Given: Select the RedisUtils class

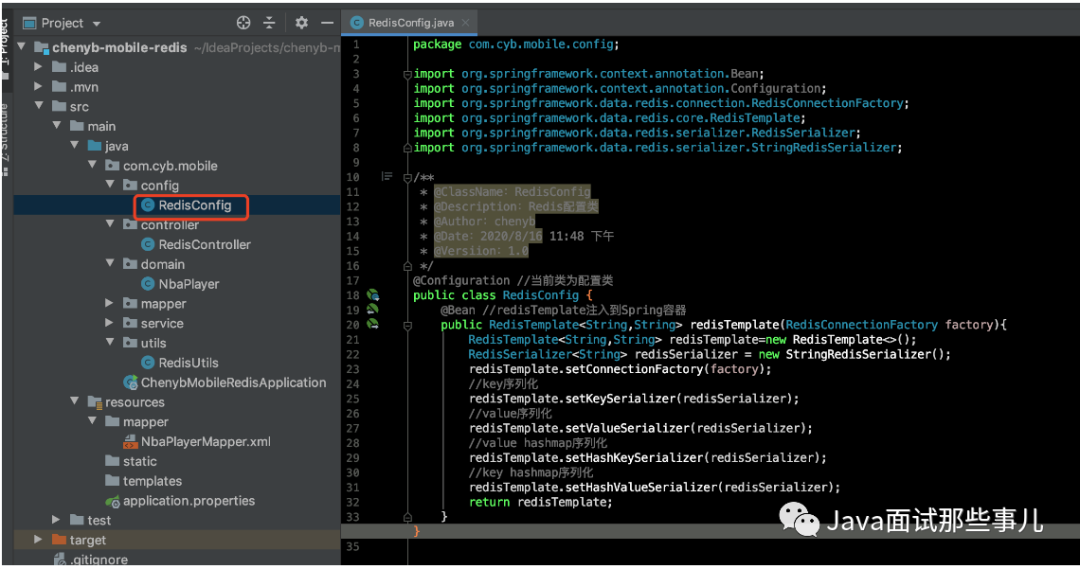Looking at the screenshot, I should click(188, 362).
